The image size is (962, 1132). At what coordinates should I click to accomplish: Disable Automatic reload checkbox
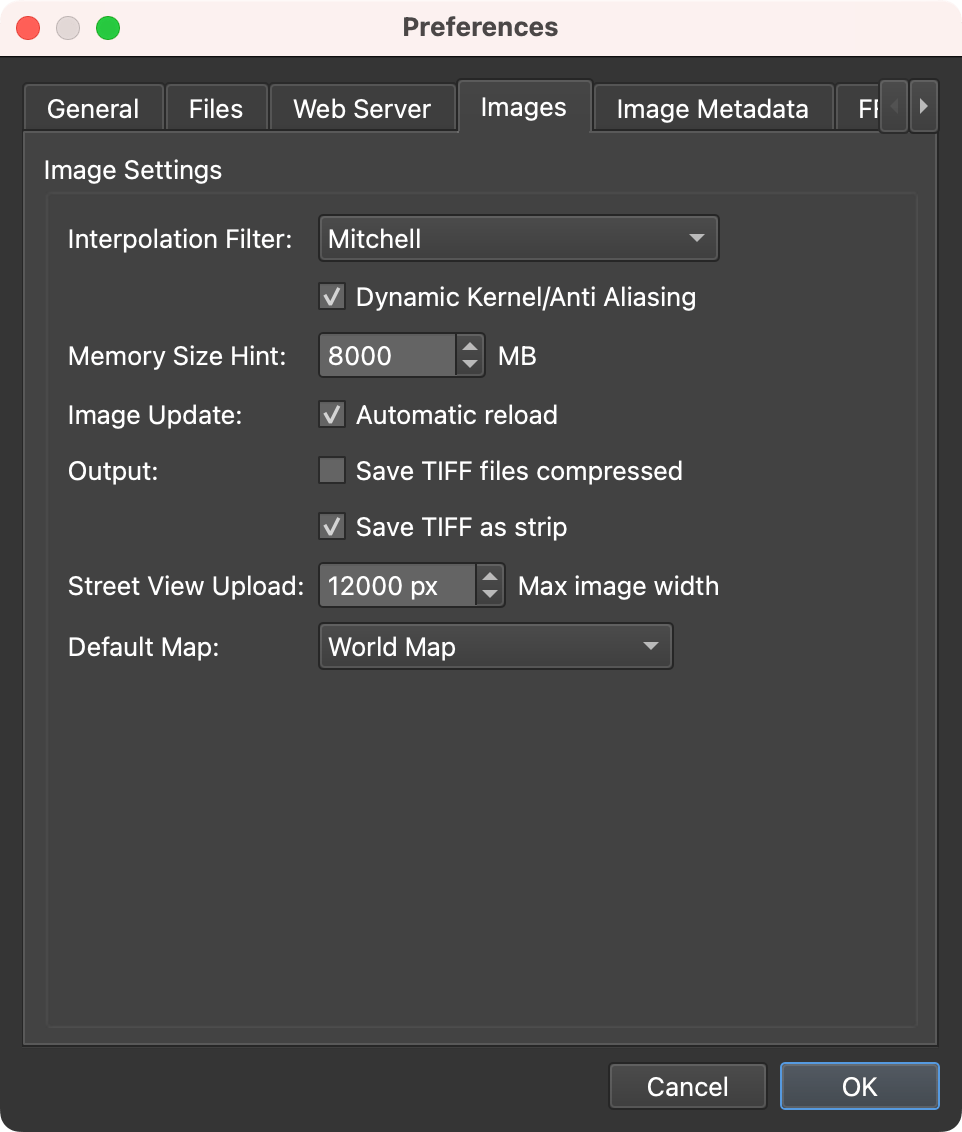331,415
